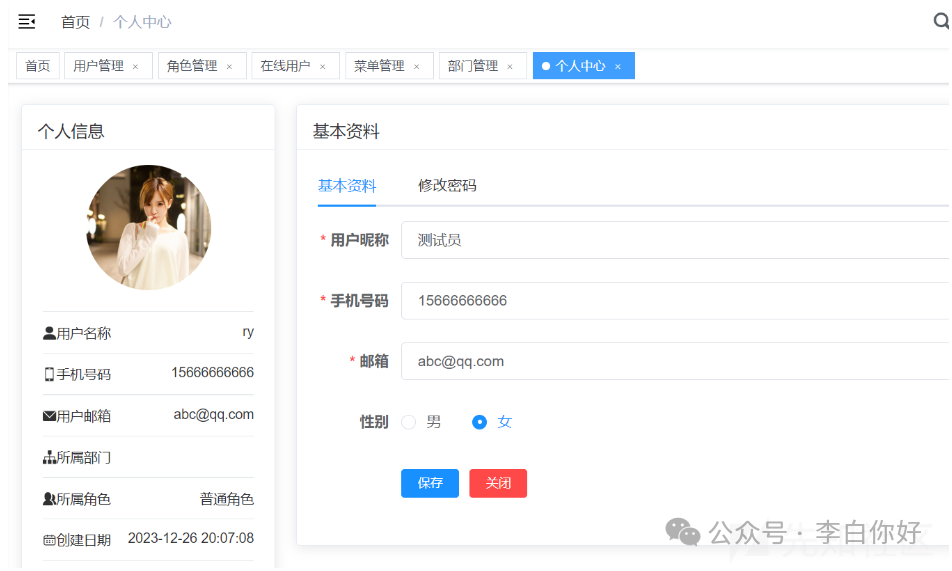Close the 在线用户 tab
This screenshot has height=571, width=952.
coord(322,67)
